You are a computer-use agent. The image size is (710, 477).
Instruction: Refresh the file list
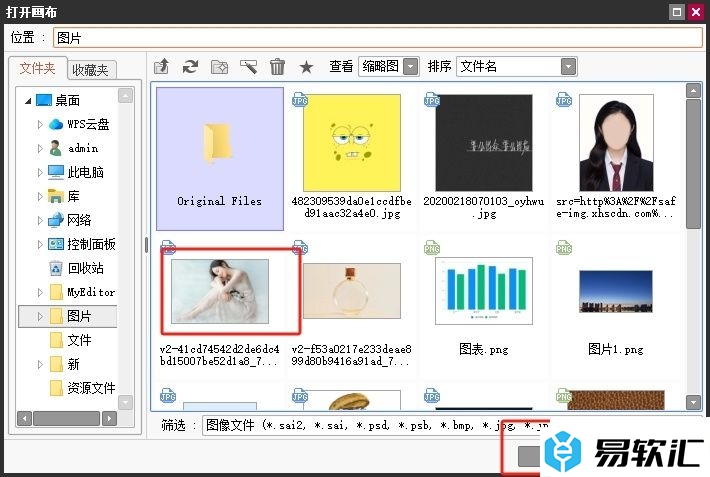point(190,66)
